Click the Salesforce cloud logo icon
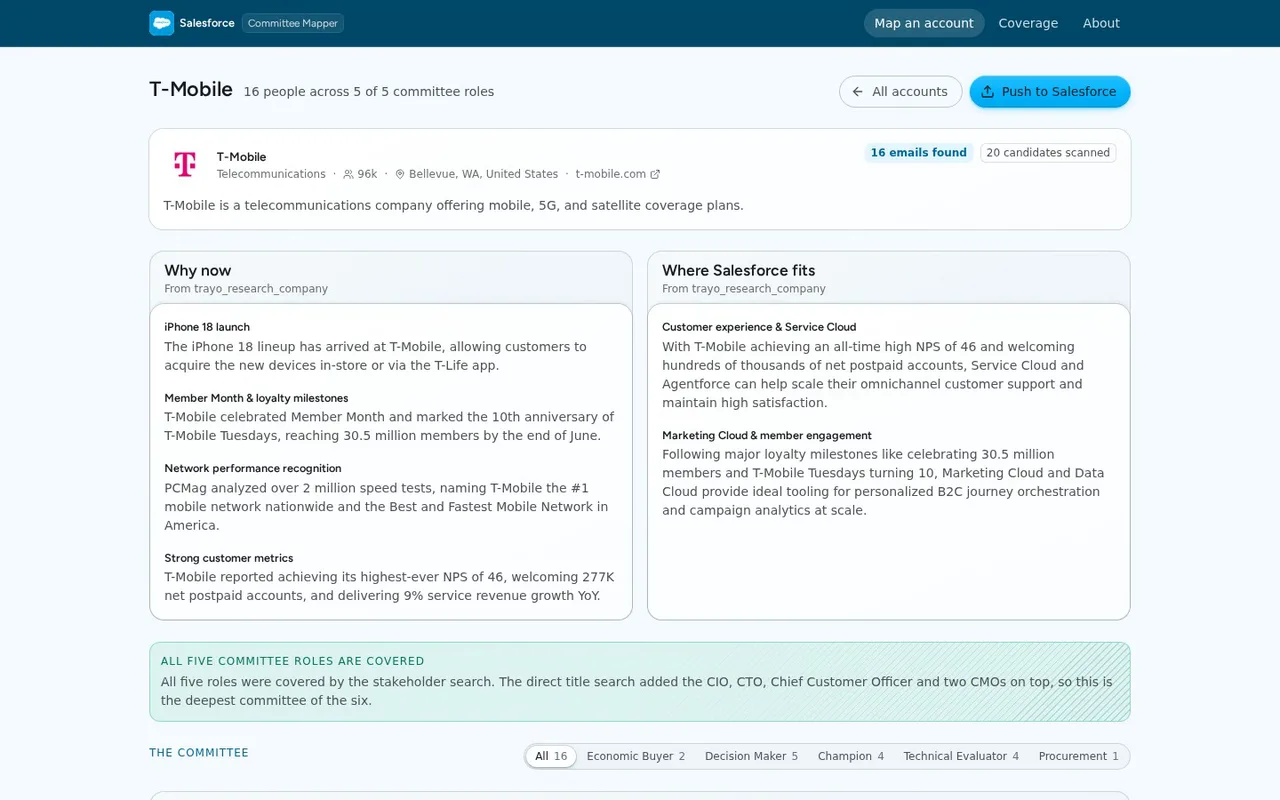The height and width of the screenshot is (800, 1280). 162,23
